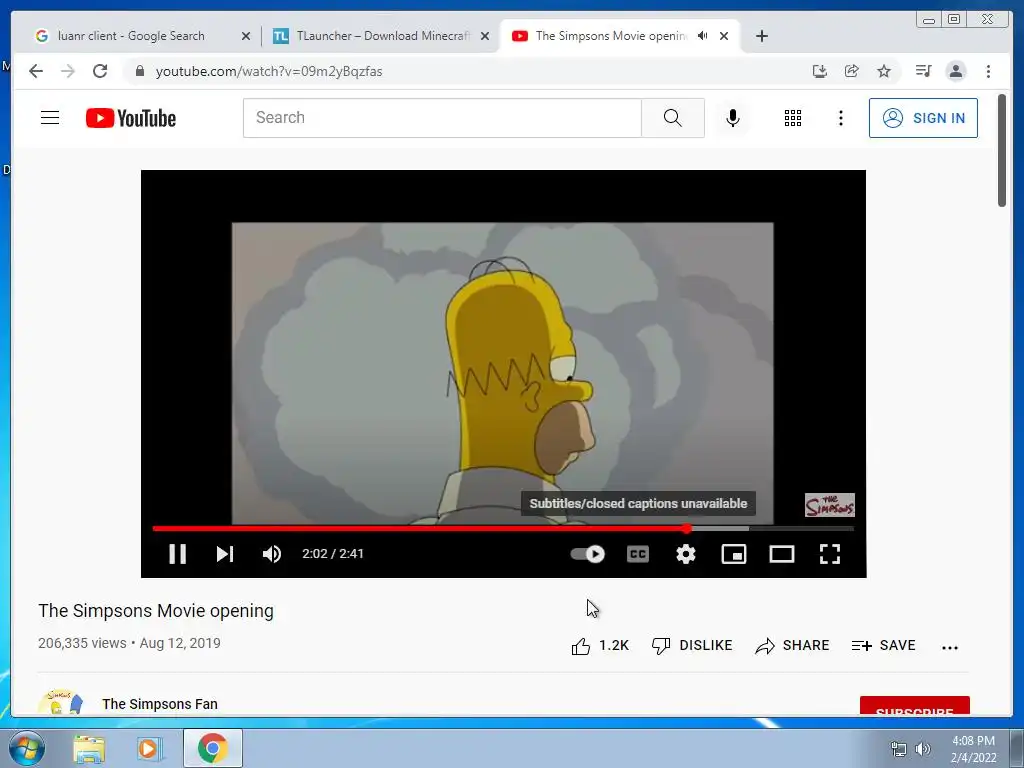Pause the video playback
Screen dimensions: 1024x768
click(x=178, y=554)
